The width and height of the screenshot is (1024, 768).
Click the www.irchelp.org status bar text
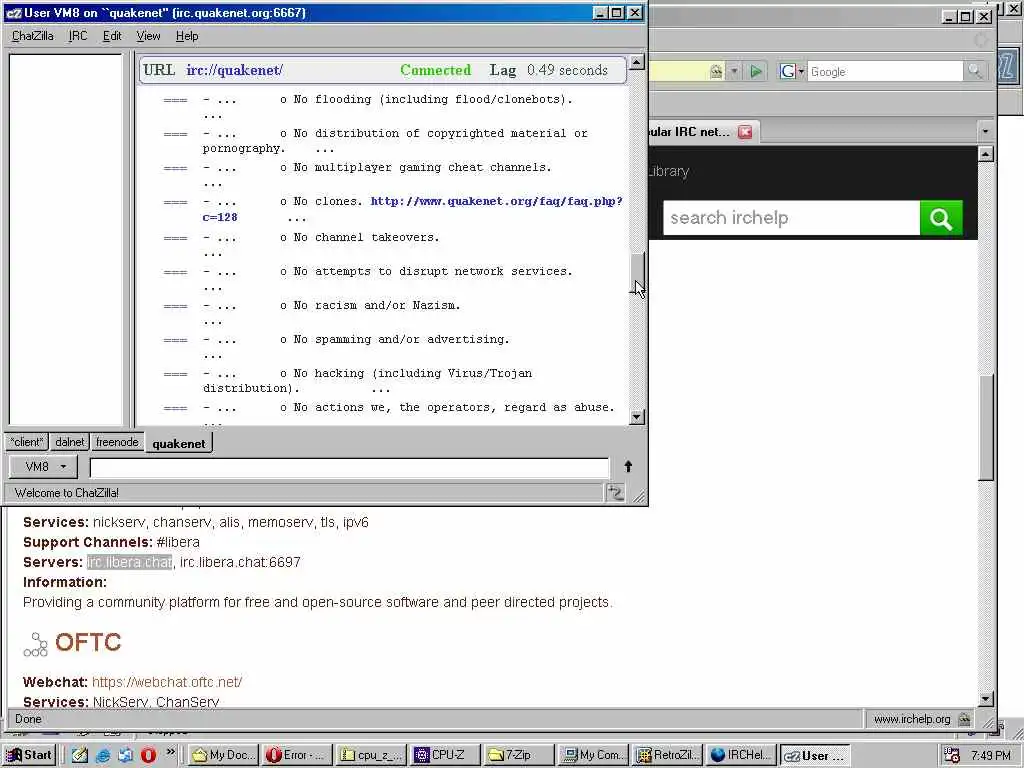click(912, 719)
